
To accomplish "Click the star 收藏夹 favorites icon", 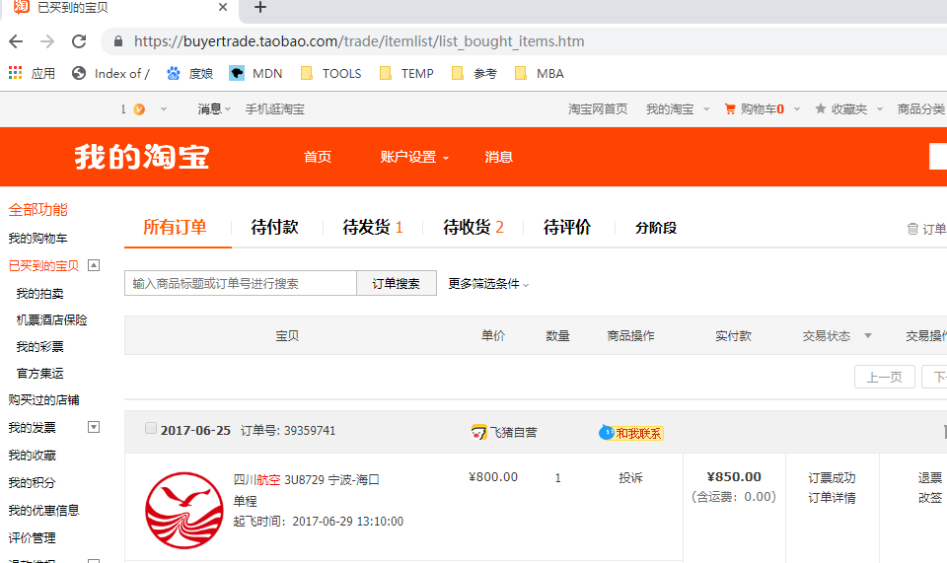I will (x=820, y=109).
